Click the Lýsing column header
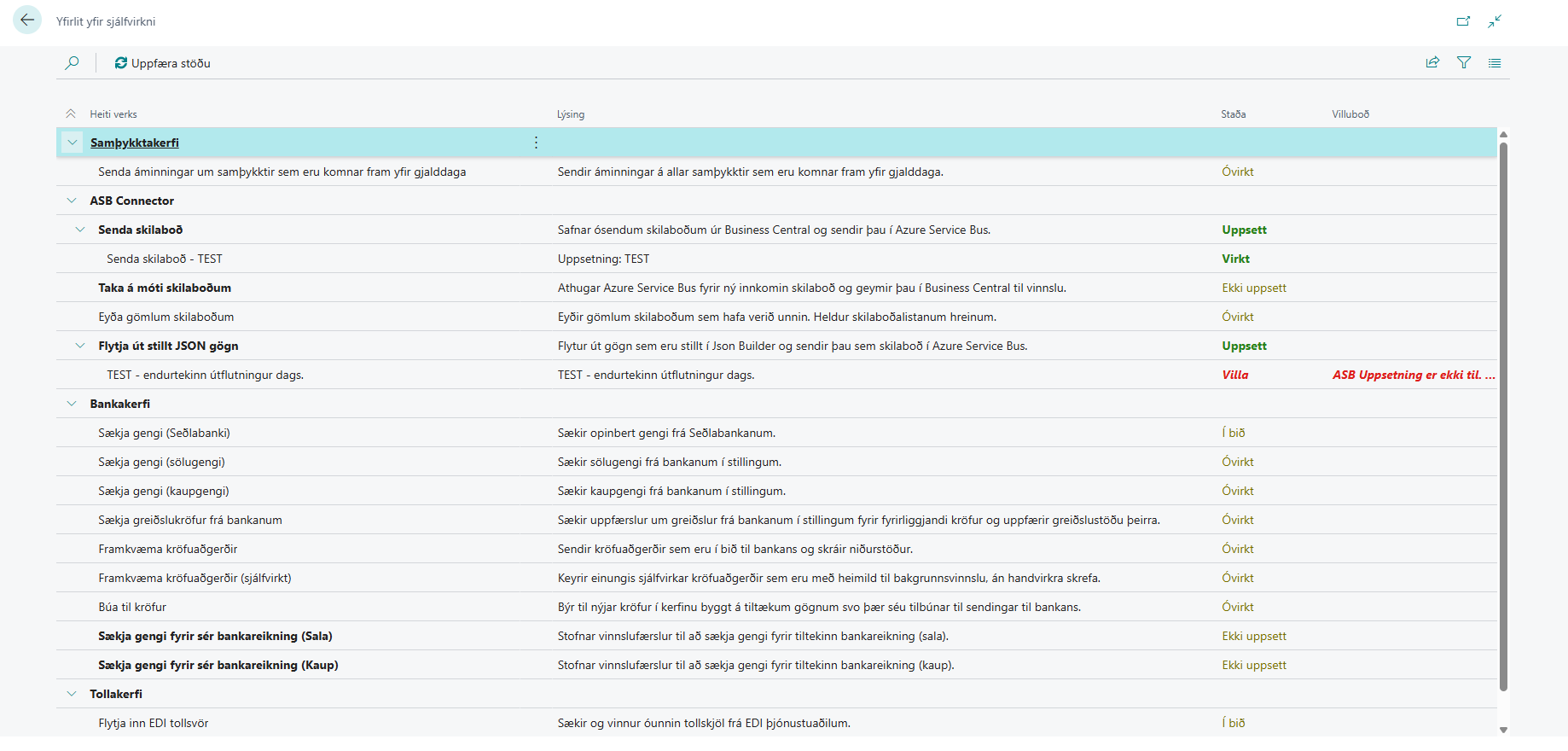 [x=571, y=114]
